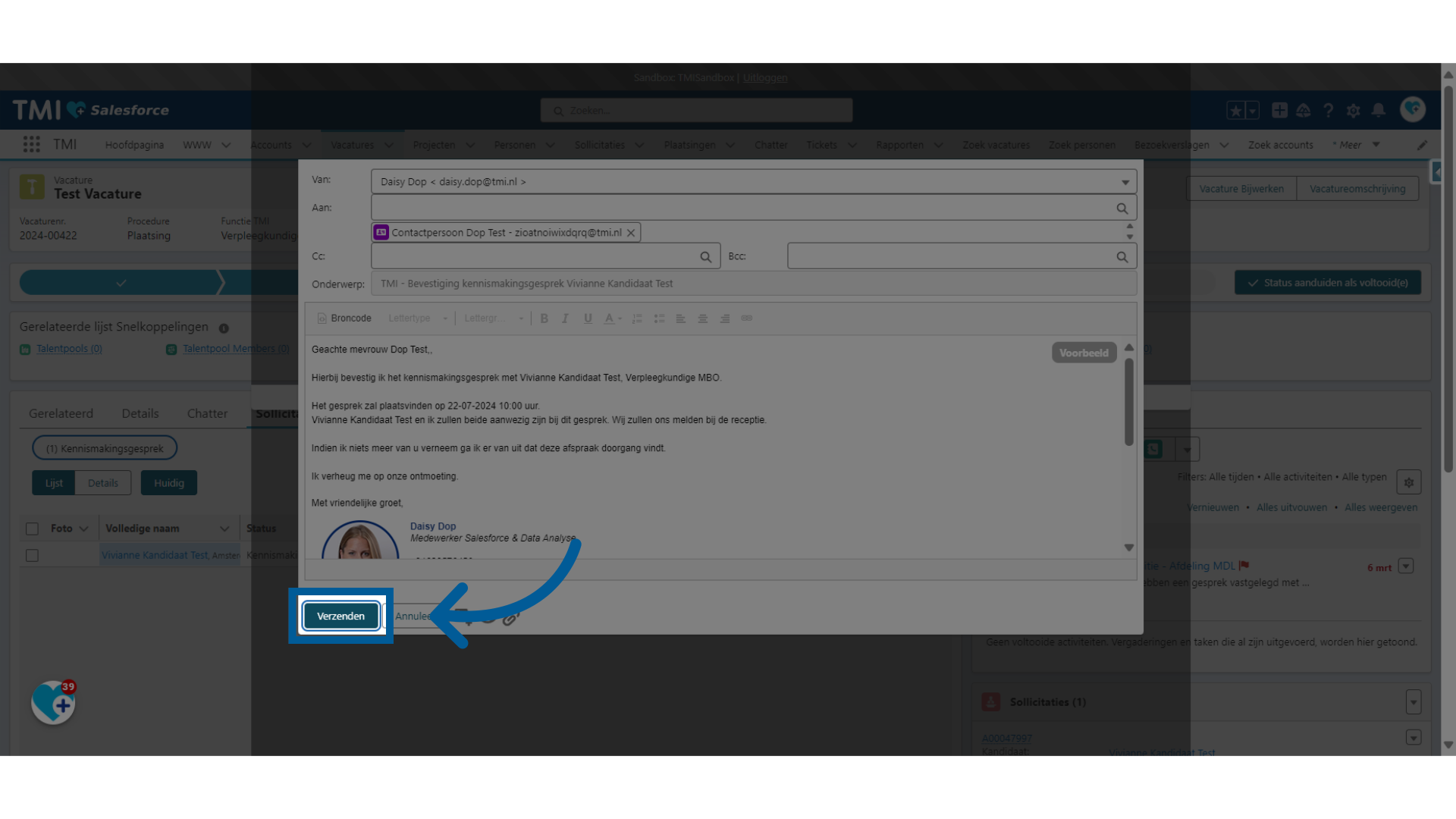This screenshot has height=819, width=1456.
Task: Open the Lettergrootte size dropdown
Action: click(494, 318)
